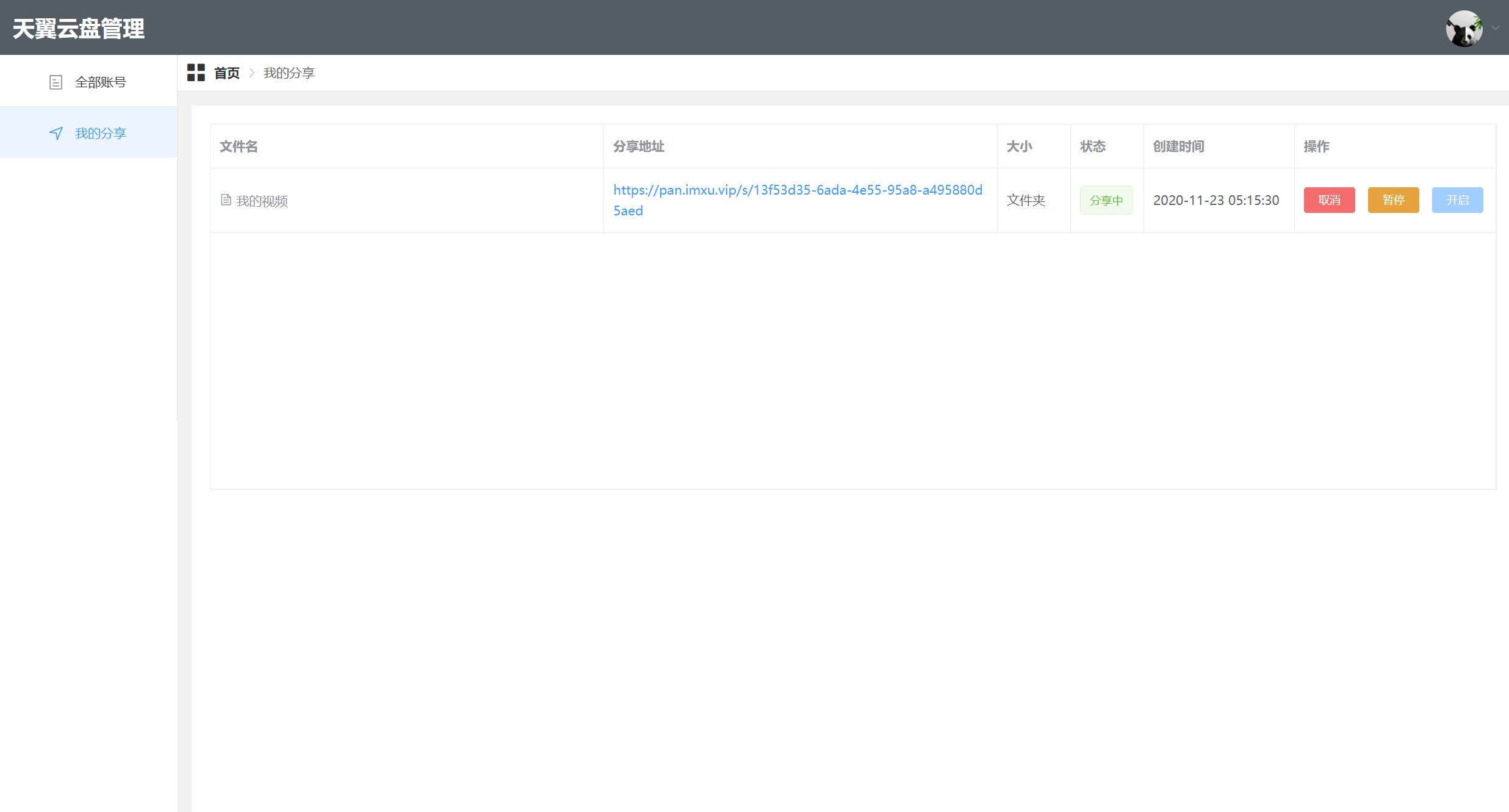Select the 我的分享 sidebar item
Image resolution: width=1509 pixels, height=812 pixels.
click(88, 133)
